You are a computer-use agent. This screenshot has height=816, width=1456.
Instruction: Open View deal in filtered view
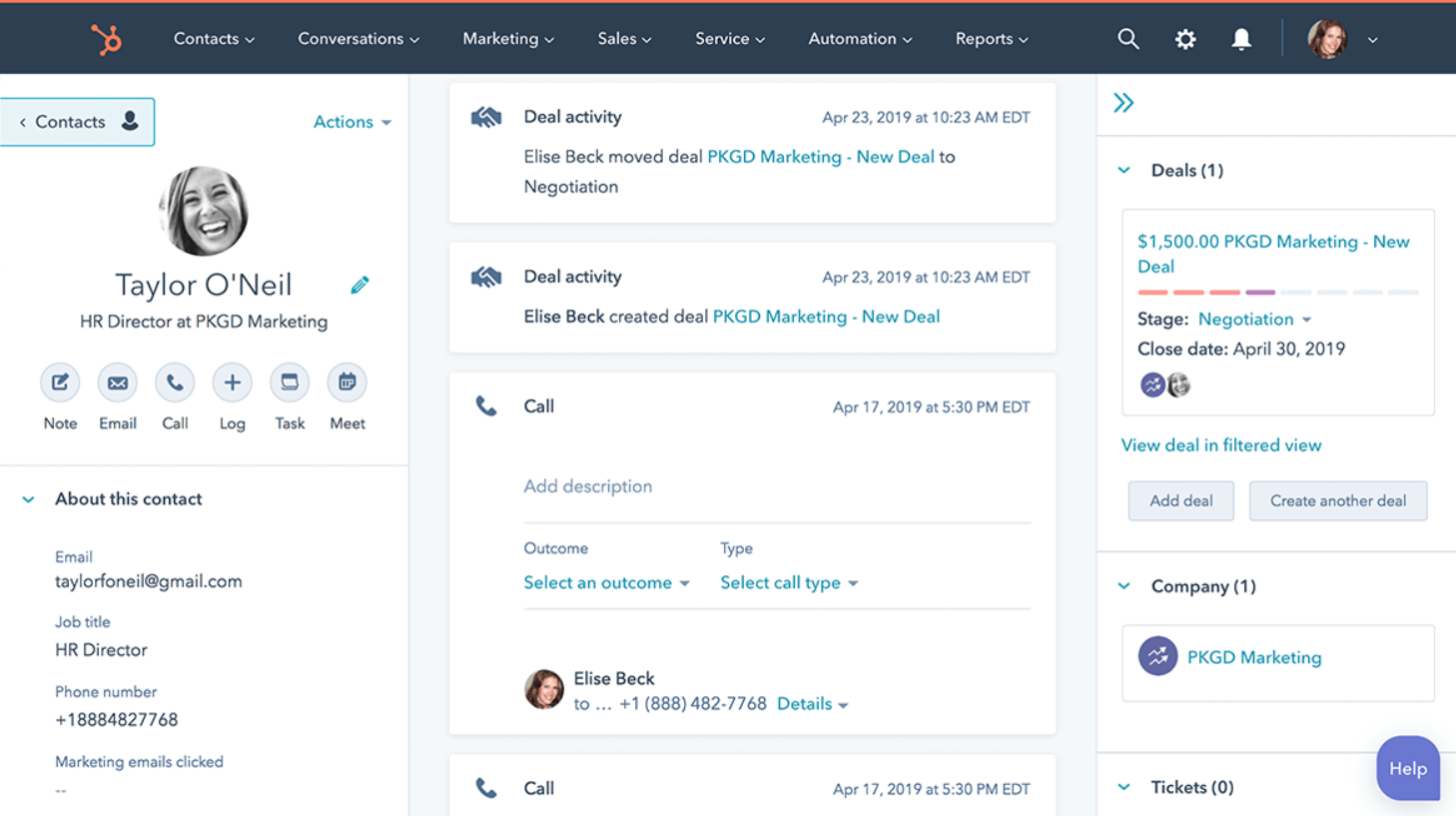click(1221, 444)
